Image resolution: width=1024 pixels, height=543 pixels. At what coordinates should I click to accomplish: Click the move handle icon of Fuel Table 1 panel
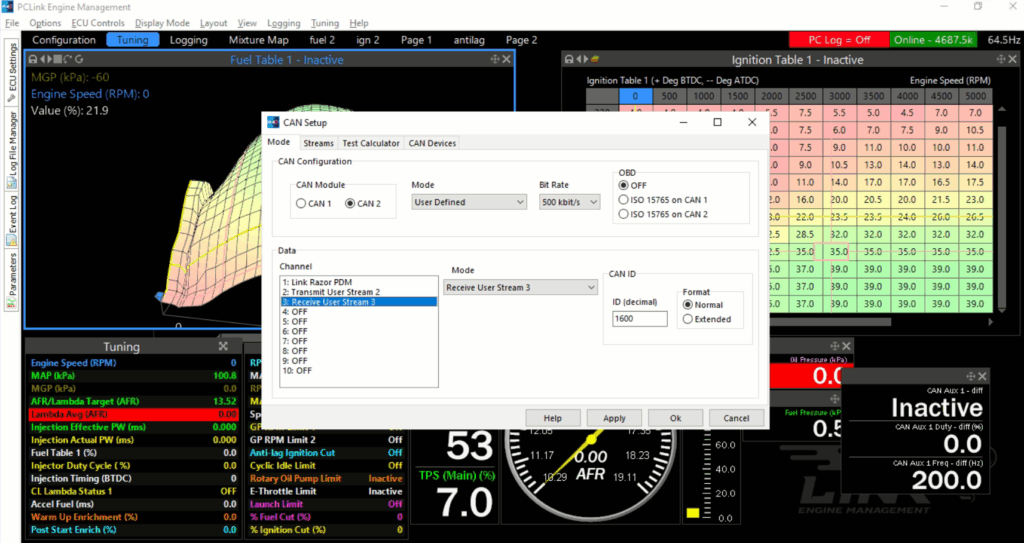tap(495, 59)
